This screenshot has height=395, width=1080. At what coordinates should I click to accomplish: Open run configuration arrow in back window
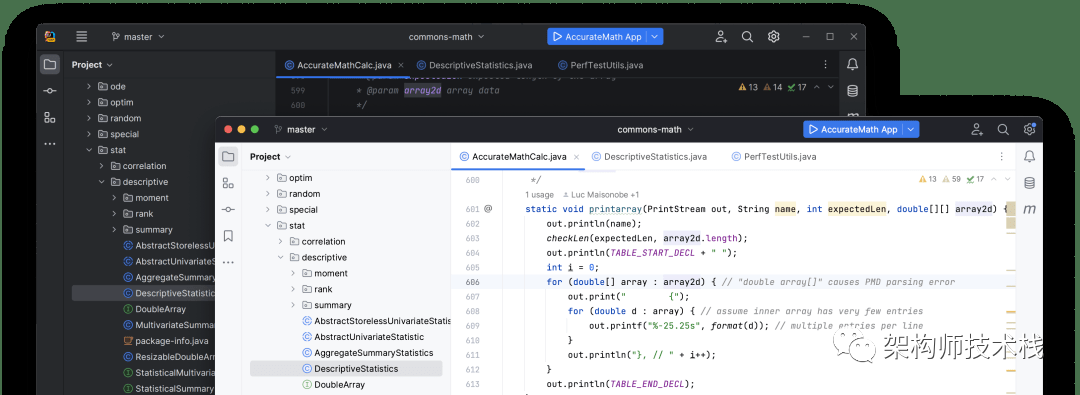click(x=655, y=37)
